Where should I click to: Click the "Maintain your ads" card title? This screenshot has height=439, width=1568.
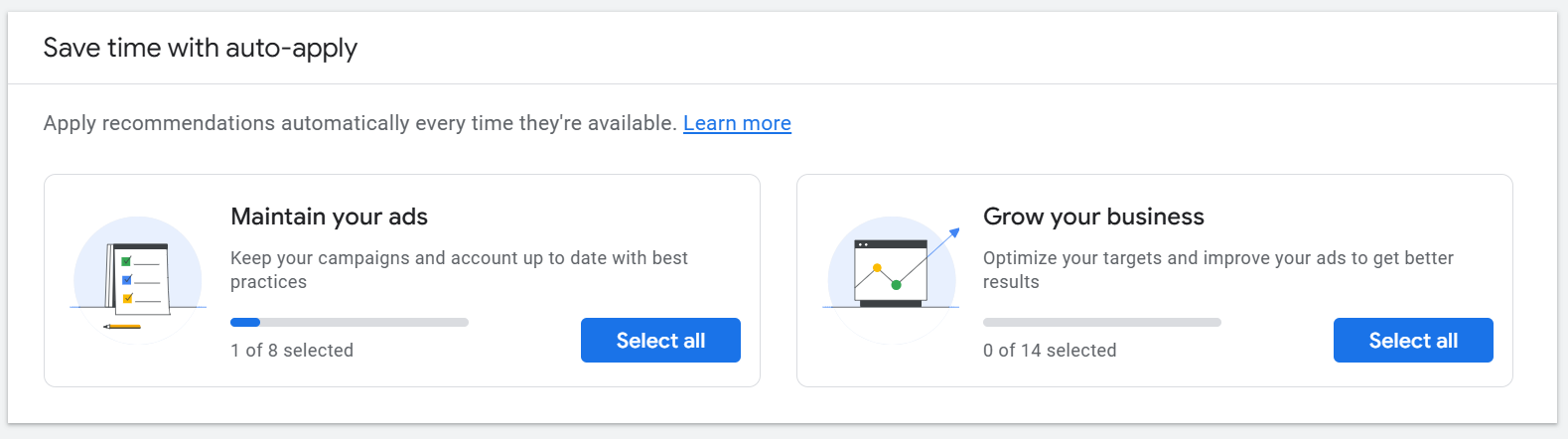(x=329, y=217)
